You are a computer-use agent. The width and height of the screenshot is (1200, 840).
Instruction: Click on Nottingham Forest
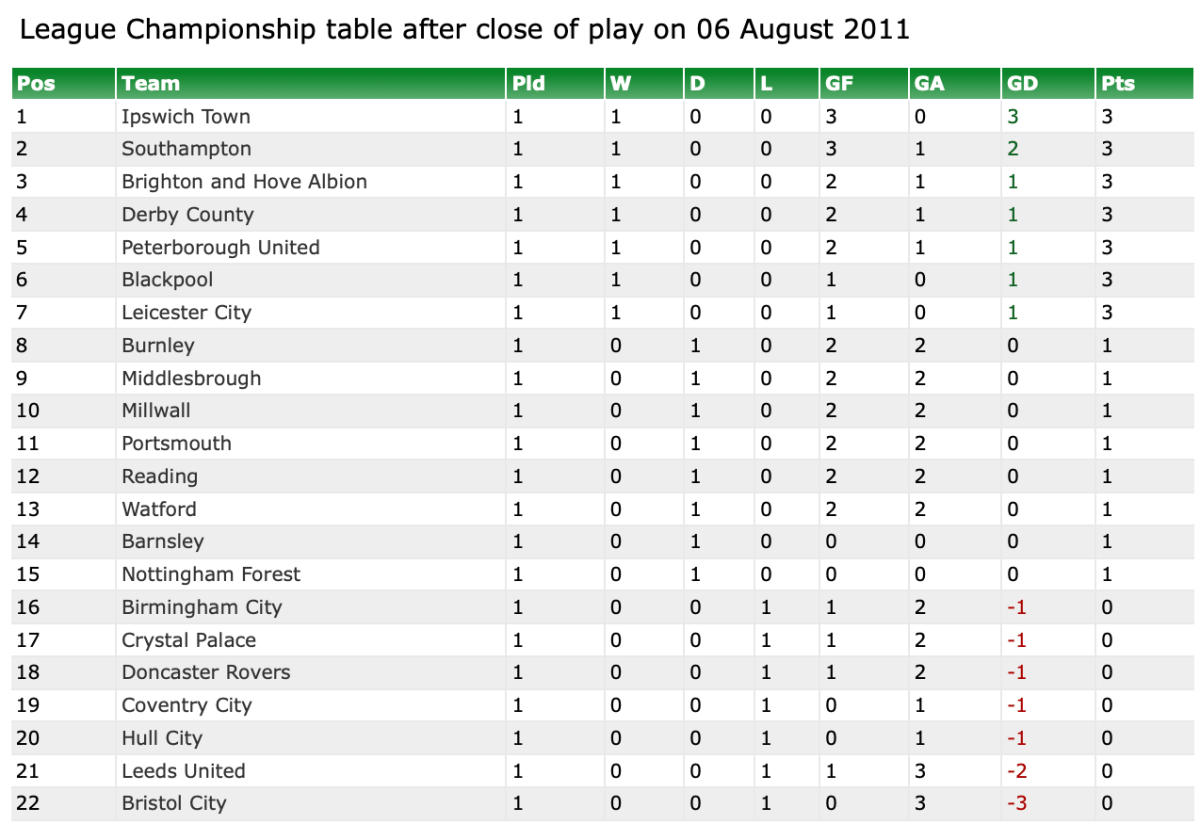[211, 574]
